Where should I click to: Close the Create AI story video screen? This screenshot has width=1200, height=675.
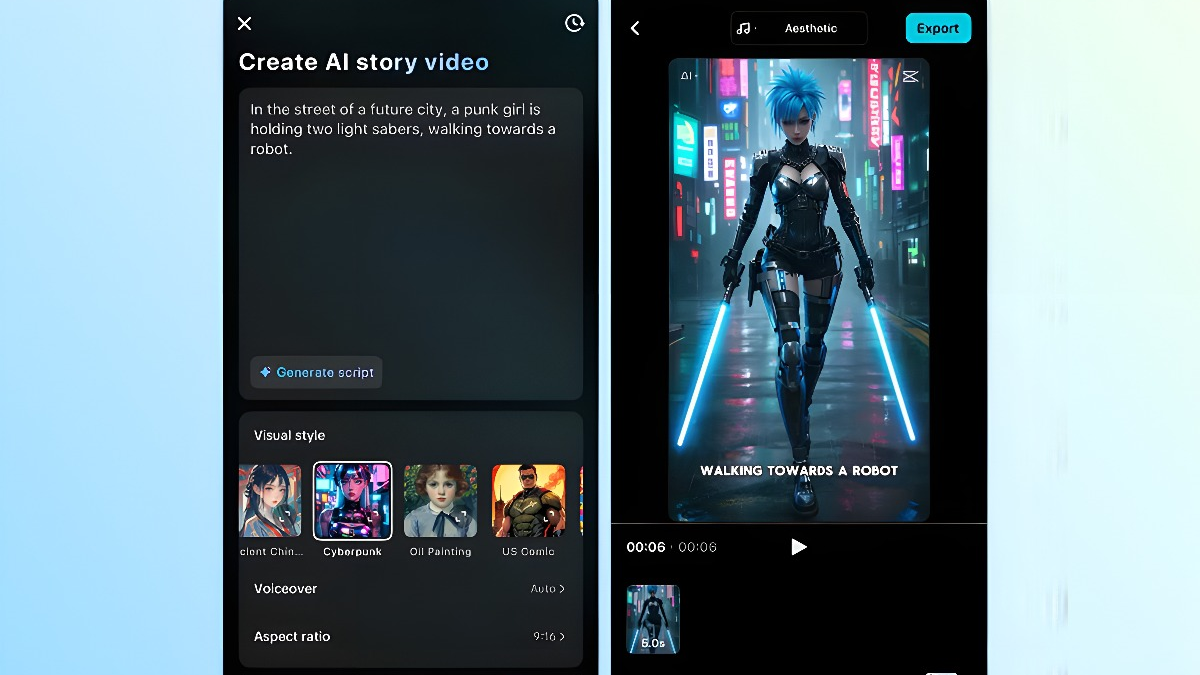coord(245,23)
